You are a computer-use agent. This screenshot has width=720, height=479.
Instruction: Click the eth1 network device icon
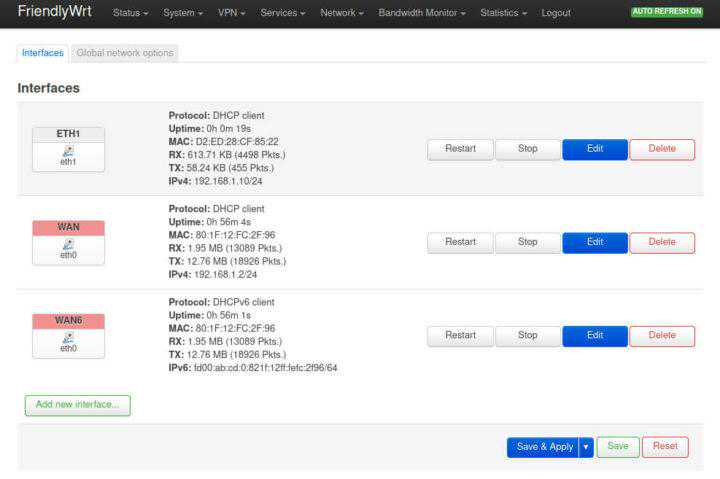[68, 151]
